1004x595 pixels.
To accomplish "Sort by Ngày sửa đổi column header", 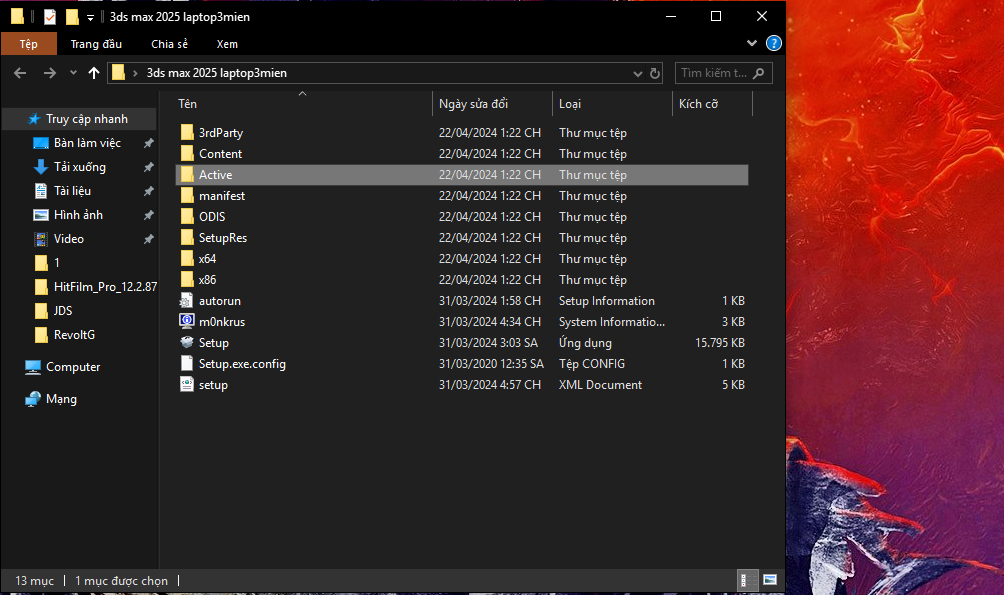I will [473, 104].
